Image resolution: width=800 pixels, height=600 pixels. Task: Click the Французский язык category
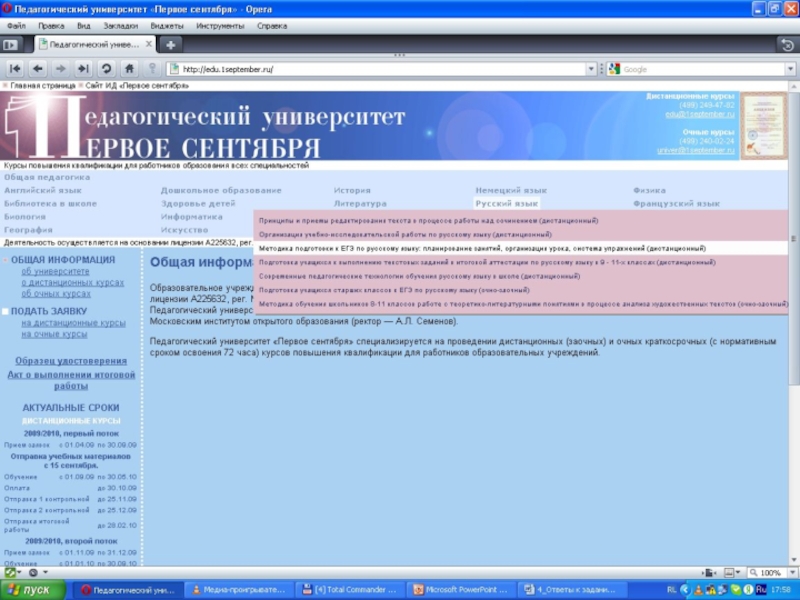click(x=676, y=204)
